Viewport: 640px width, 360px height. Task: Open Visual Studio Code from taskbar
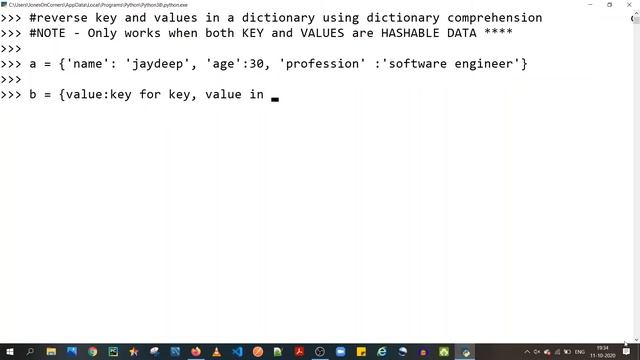point(237,351)
